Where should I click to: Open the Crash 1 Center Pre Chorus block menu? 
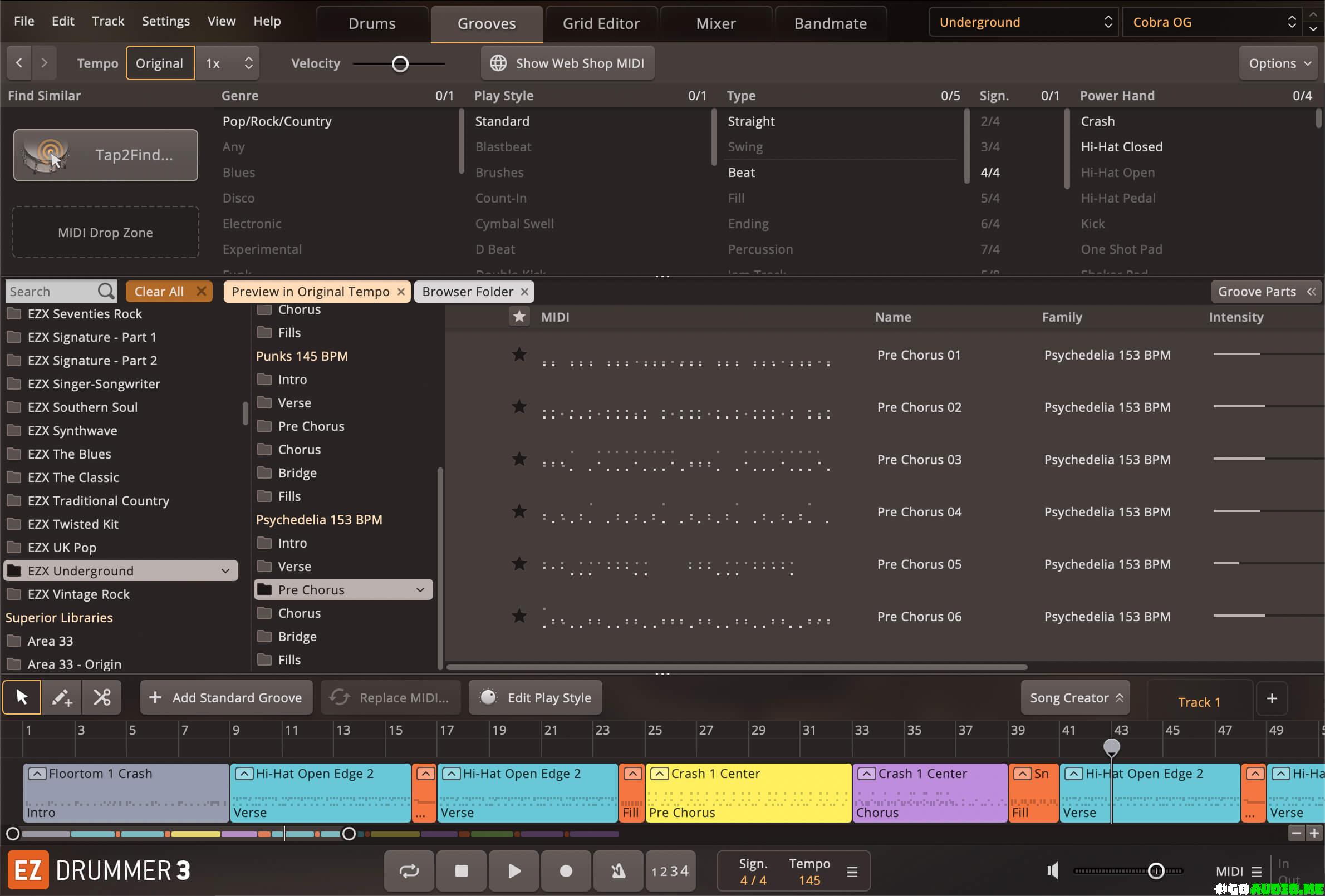coord(659,774)
